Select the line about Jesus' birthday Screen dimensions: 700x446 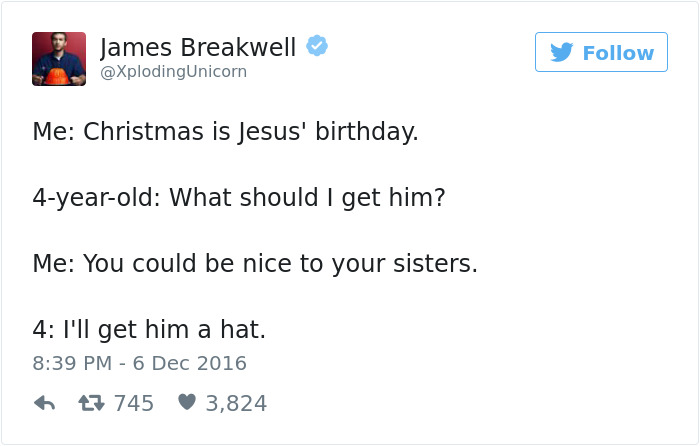coord(225,132)
